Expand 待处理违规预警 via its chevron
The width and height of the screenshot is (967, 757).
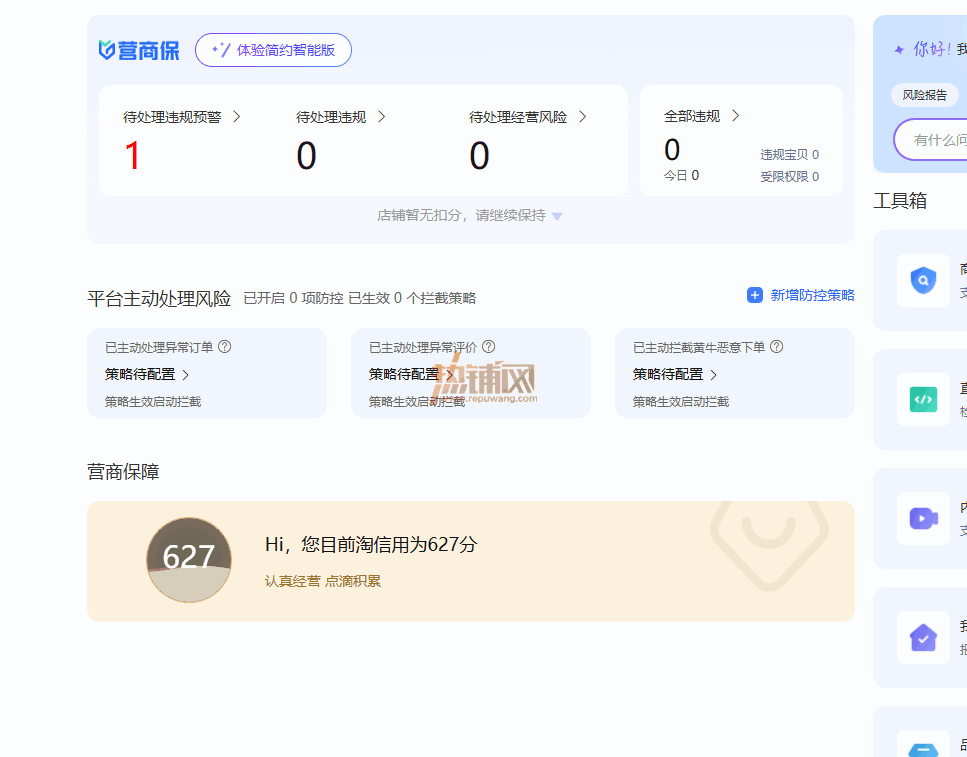coord(237,117)
